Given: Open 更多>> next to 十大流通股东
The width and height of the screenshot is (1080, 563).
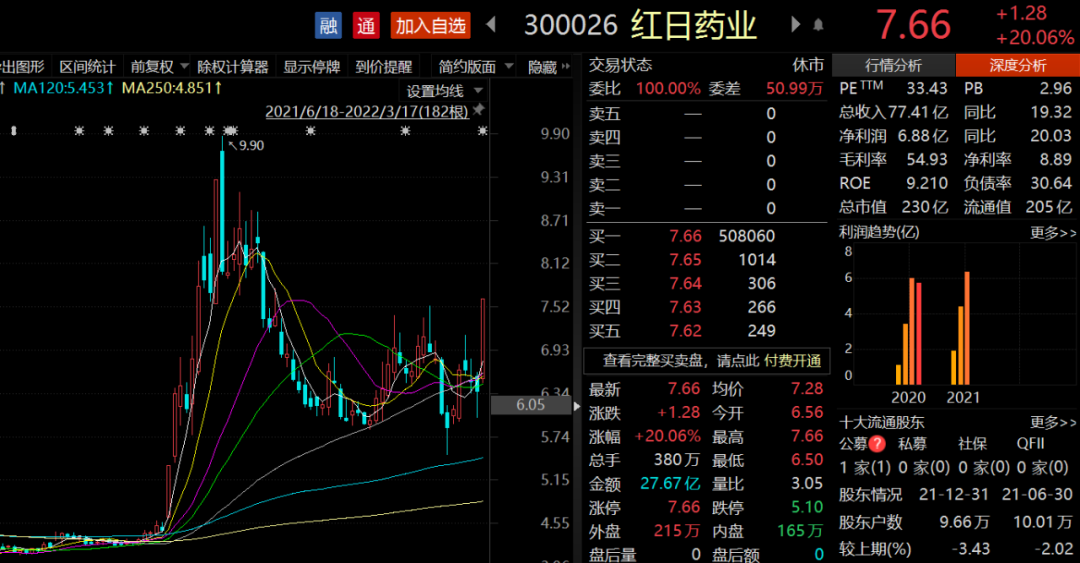Looking at the screenshot, I should click(1052, 422).
